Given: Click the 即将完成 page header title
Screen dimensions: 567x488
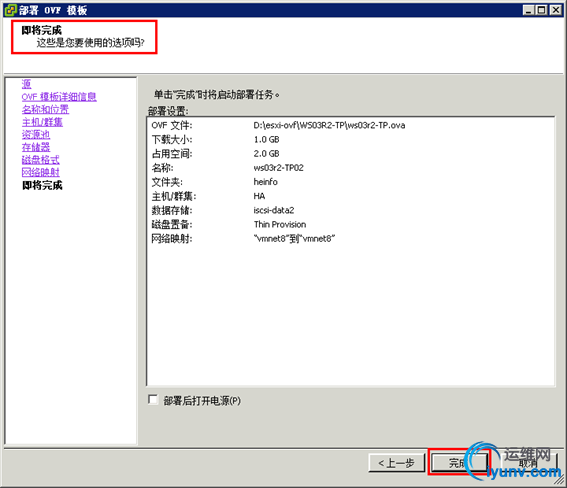Looking at the screenshot, I should tap(42, 30).
